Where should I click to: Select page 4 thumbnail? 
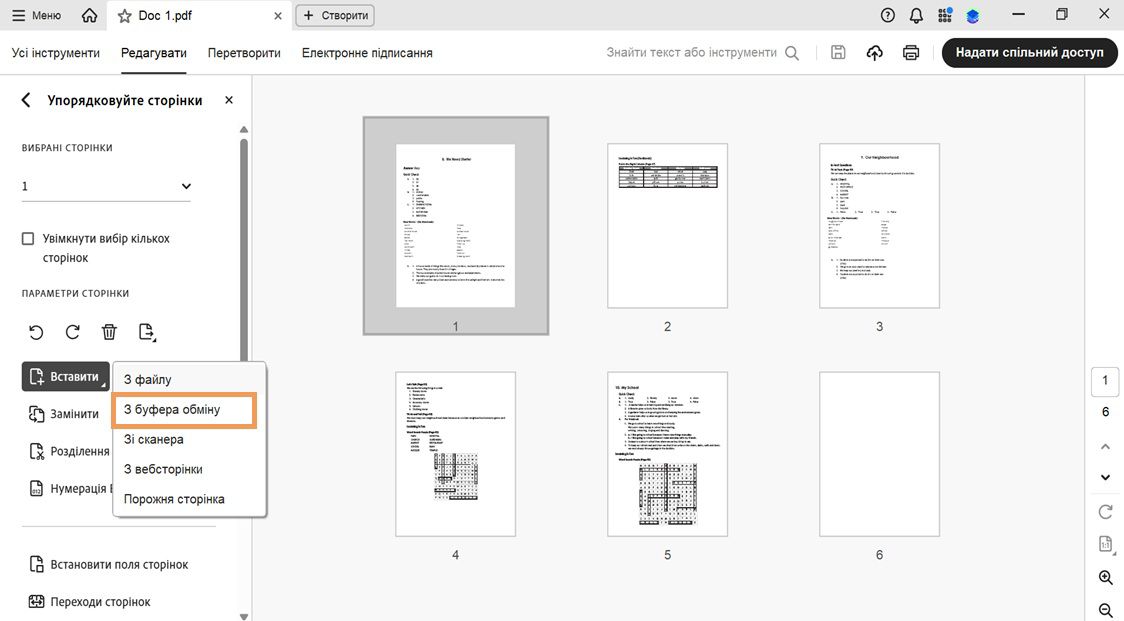456,454
